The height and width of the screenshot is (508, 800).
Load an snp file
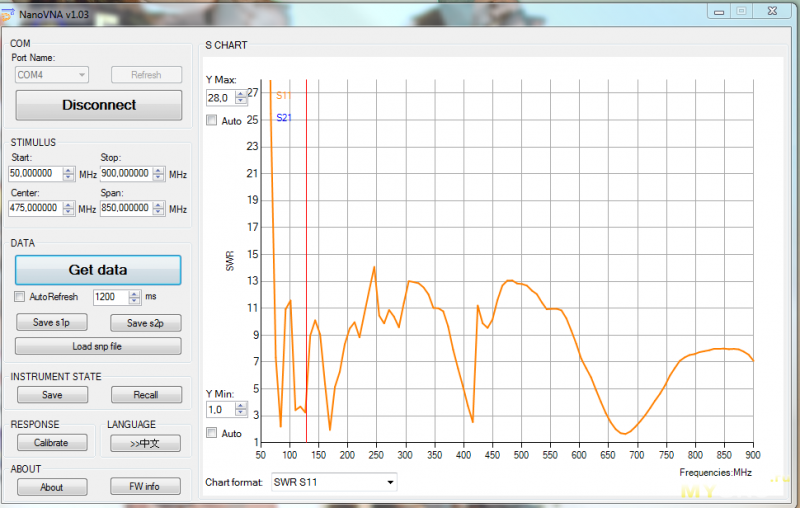click(98, 346)
